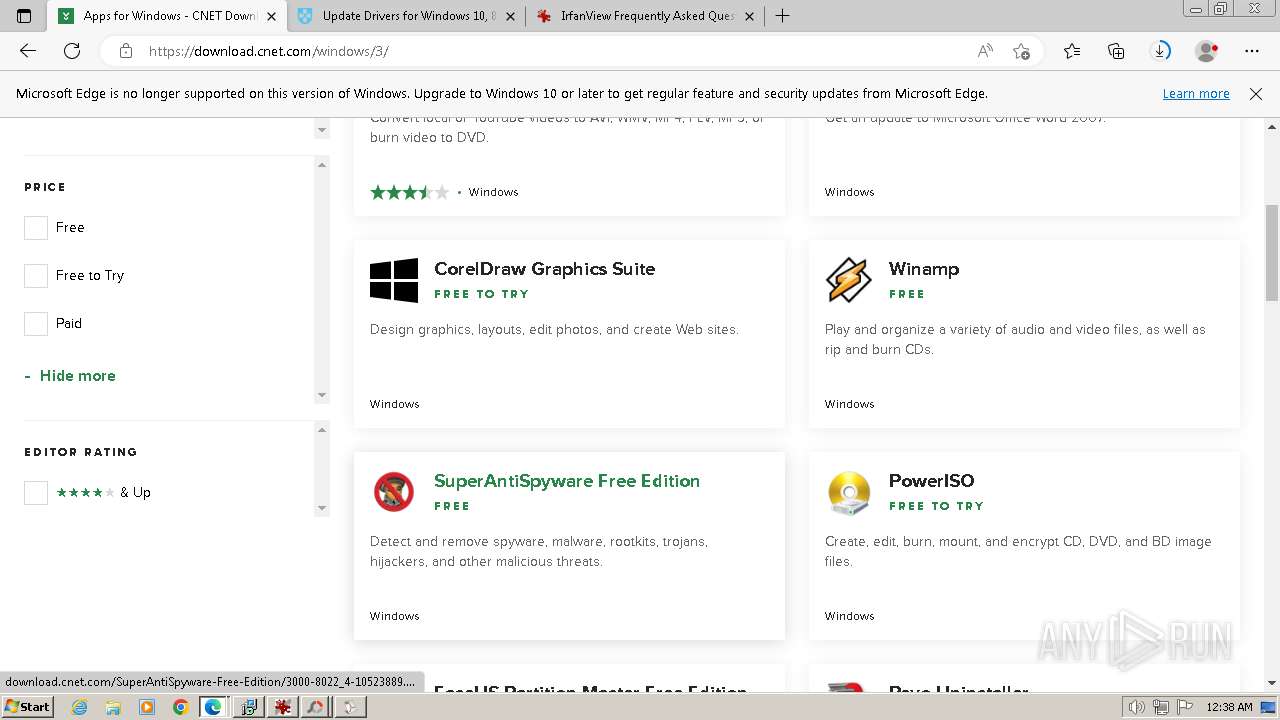This screenshot has height=720, width=1280.
Task: Click Editor Rating panel scroll down arrow
Action: coord(322,508)
